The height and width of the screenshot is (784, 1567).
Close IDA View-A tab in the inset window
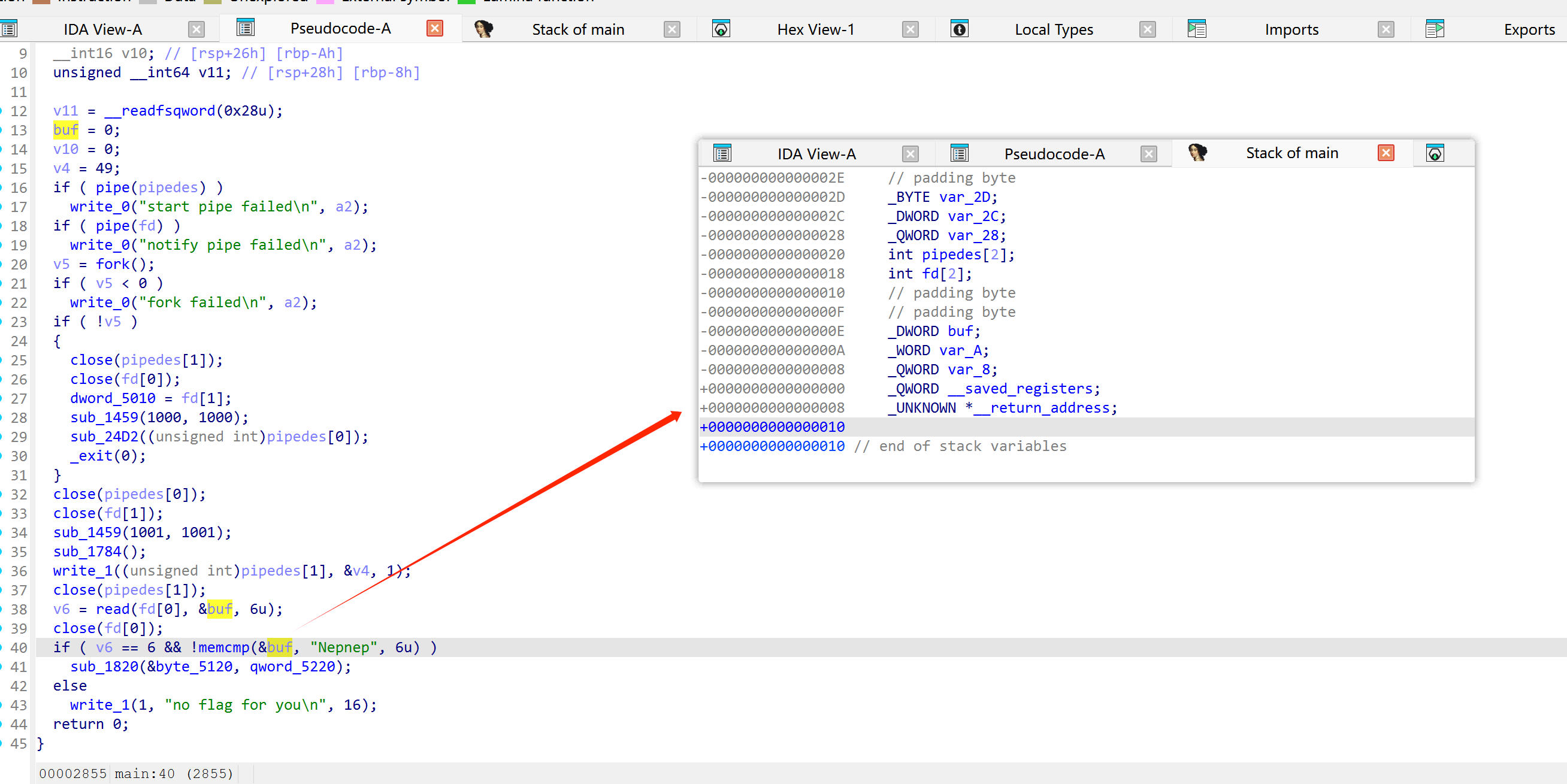(x=910, y=154)
